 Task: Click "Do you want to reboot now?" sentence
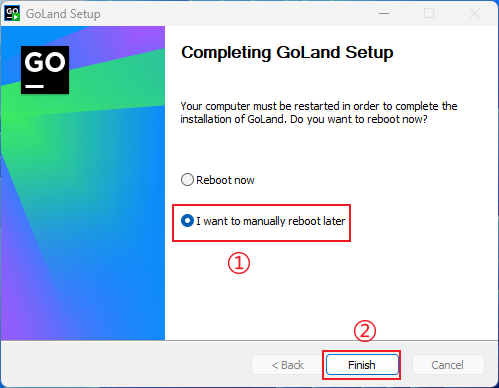pyautogui.click(x=359, y=119)
